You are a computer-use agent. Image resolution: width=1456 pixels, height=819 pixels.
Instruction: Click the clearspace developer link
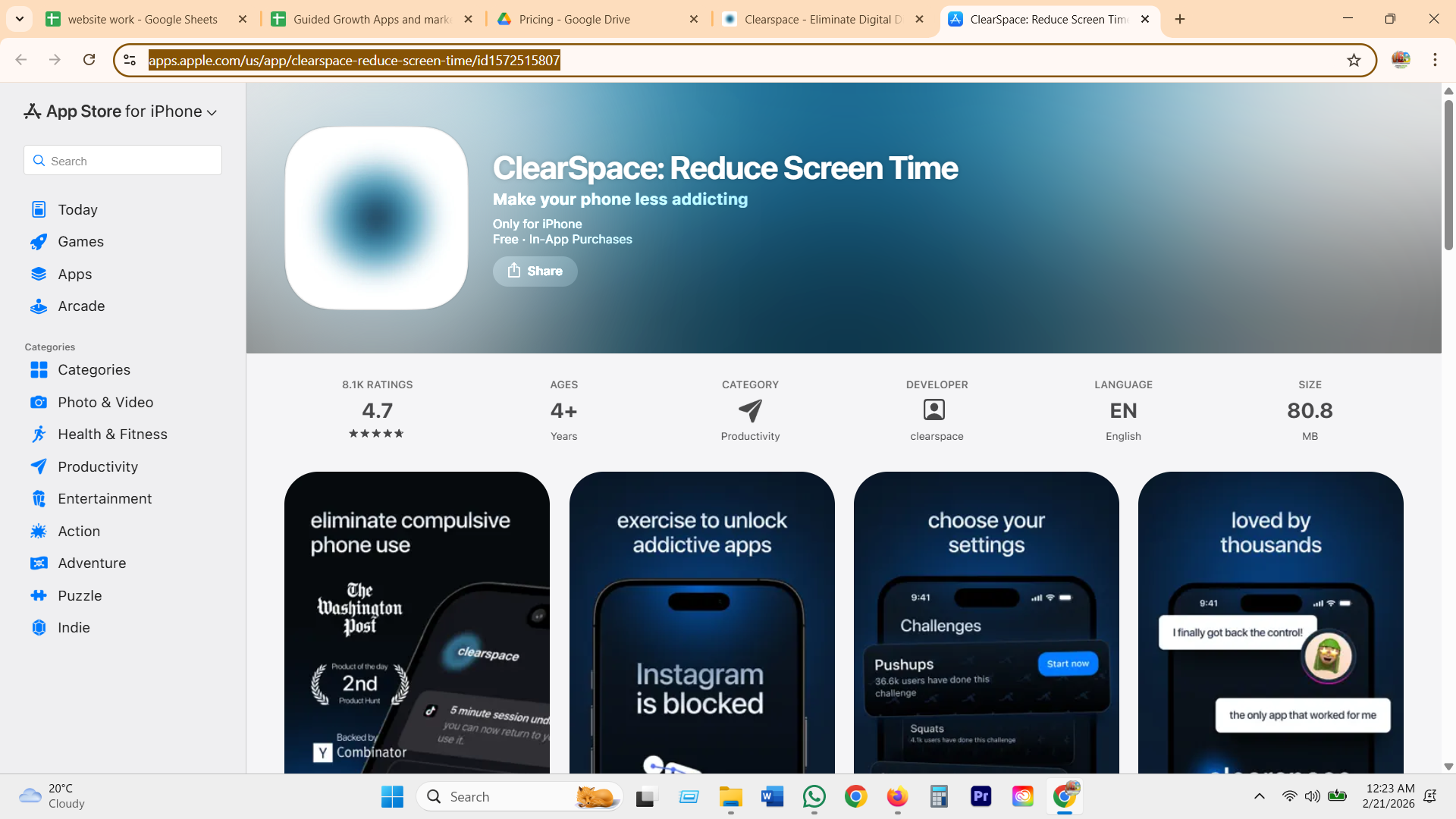[937, 437]
